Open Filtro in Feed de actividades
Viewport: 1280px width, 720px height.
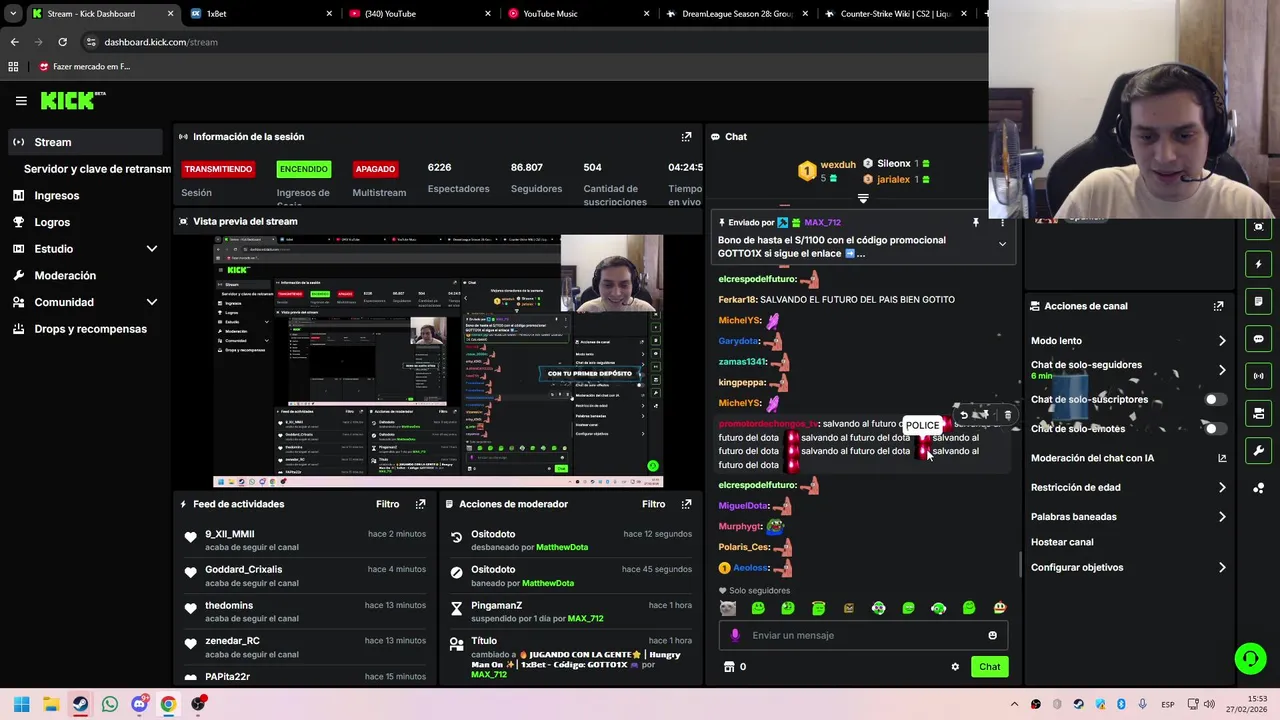tap(387, 504)
